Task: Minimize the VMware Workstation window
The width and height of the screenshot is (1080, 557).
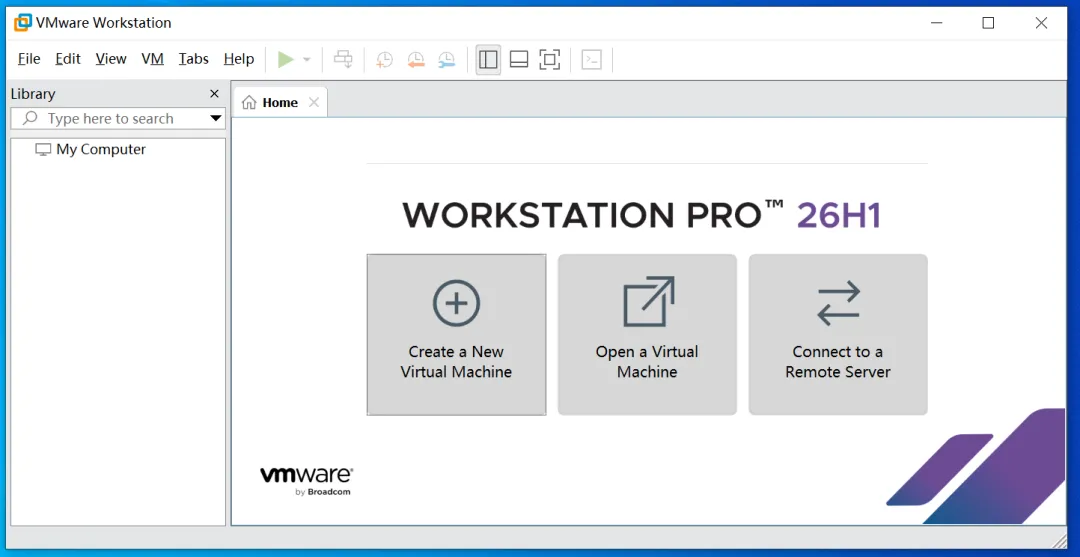Action: point(935,23)
